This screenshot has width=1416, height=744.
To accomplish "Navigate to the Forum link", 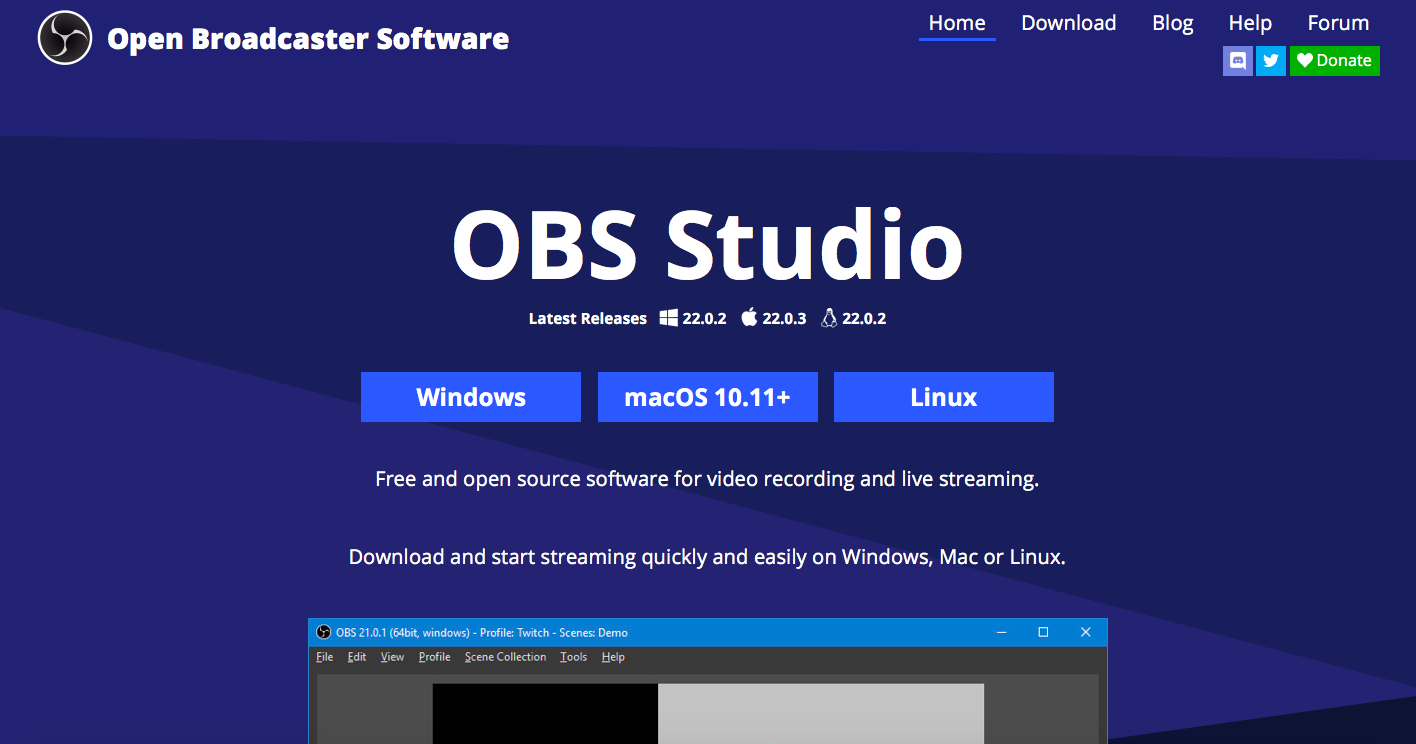I will coord(1338,23).
